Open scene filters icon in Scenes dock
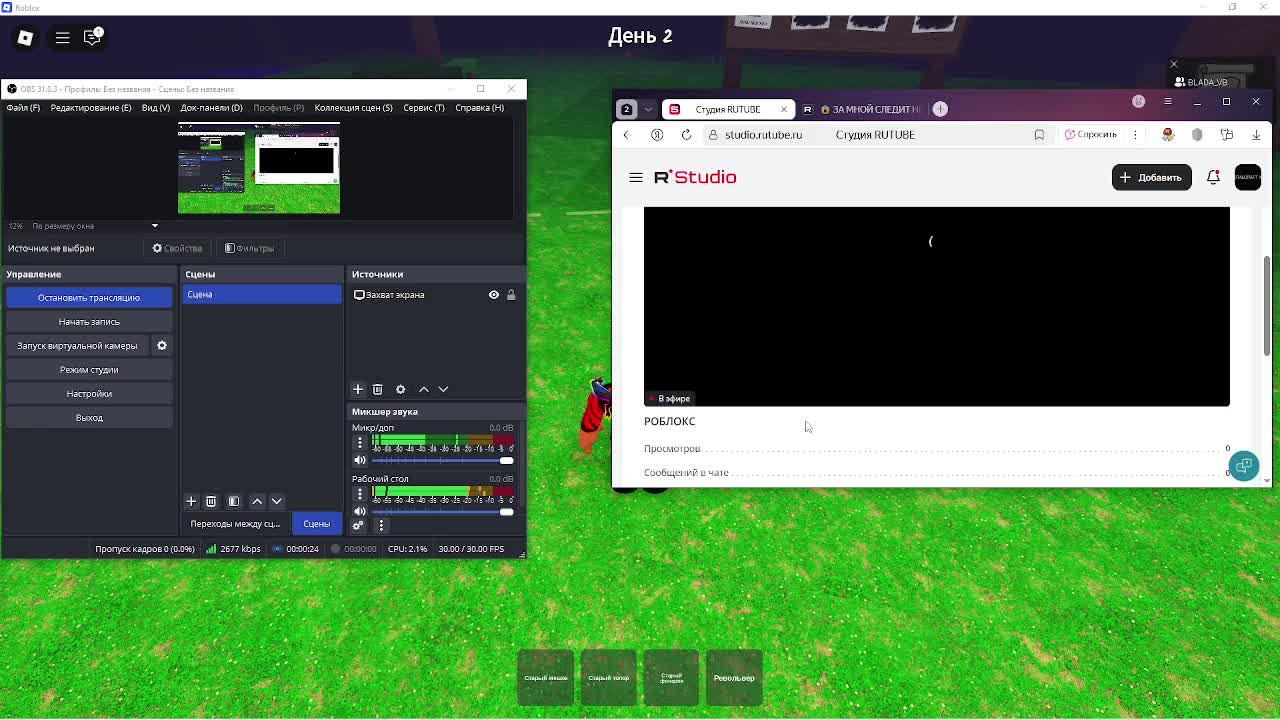Screen dimensions: 1280x720 [234, 501]
